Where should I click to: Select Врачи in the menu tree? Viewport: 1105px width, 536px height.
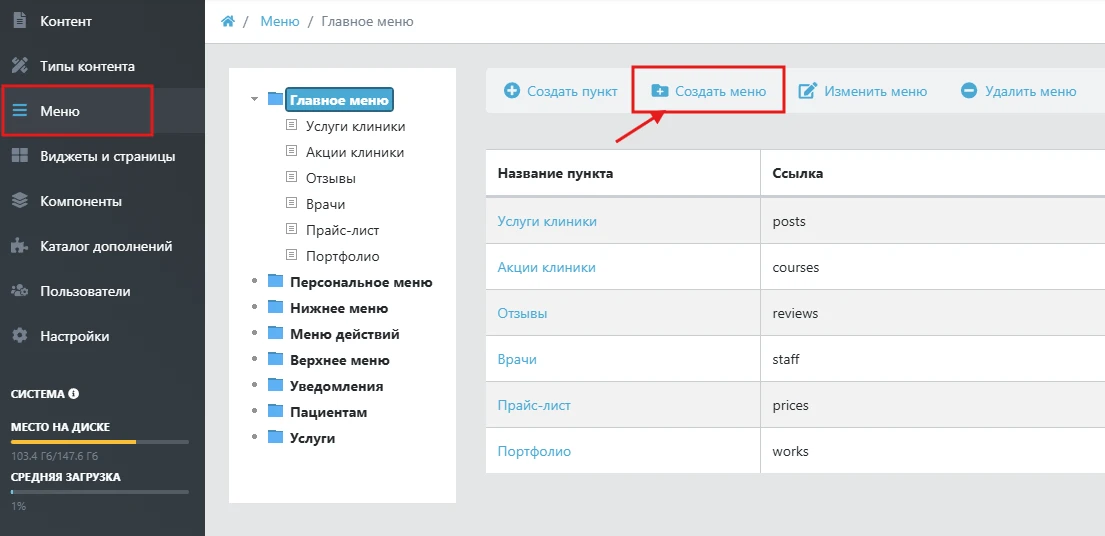tap(326, 204)
